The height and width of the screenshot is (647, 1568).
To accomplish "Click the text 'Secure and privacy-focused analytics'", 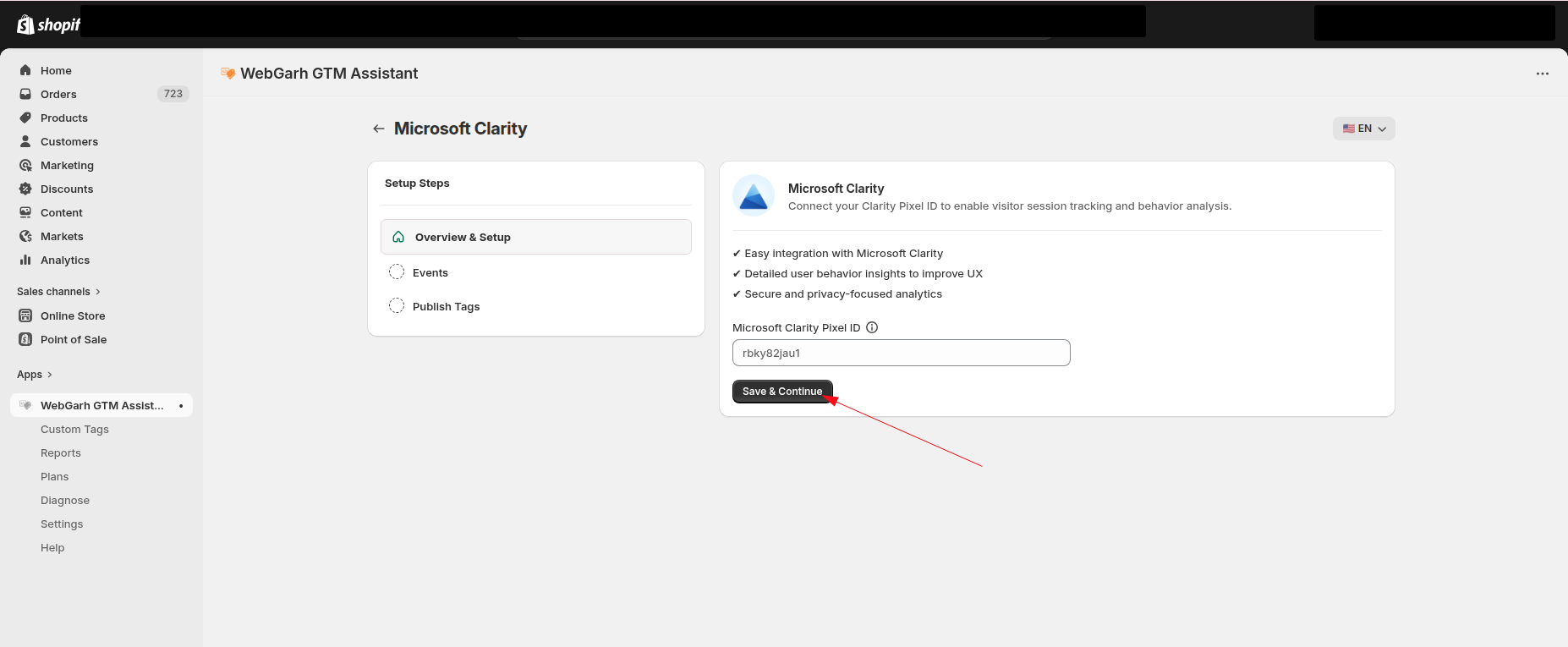I will [x=843, y=293].
